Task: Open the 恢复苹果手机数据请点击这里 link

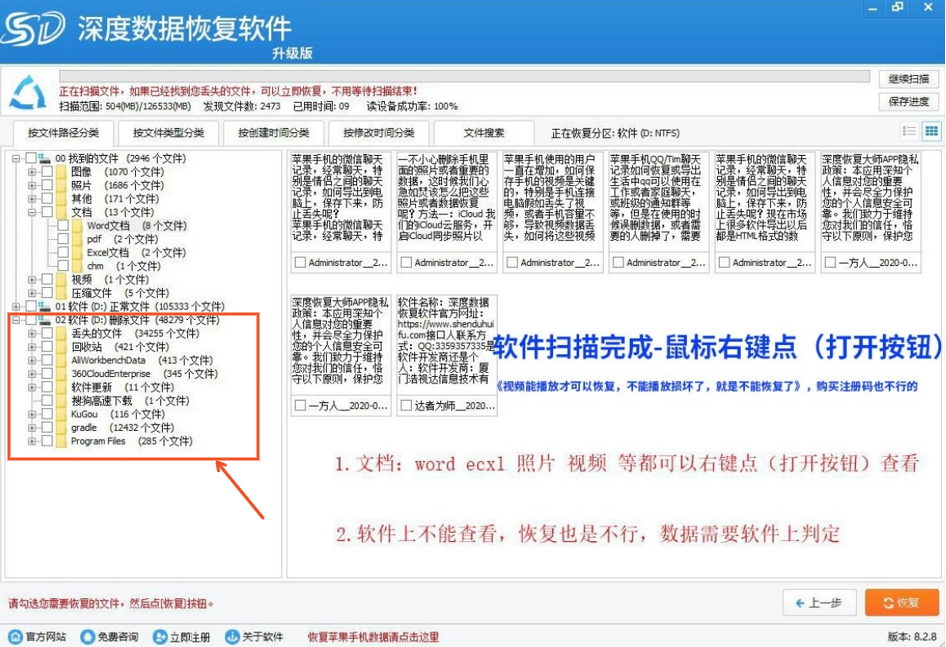Action: click(x=372, y=636)
